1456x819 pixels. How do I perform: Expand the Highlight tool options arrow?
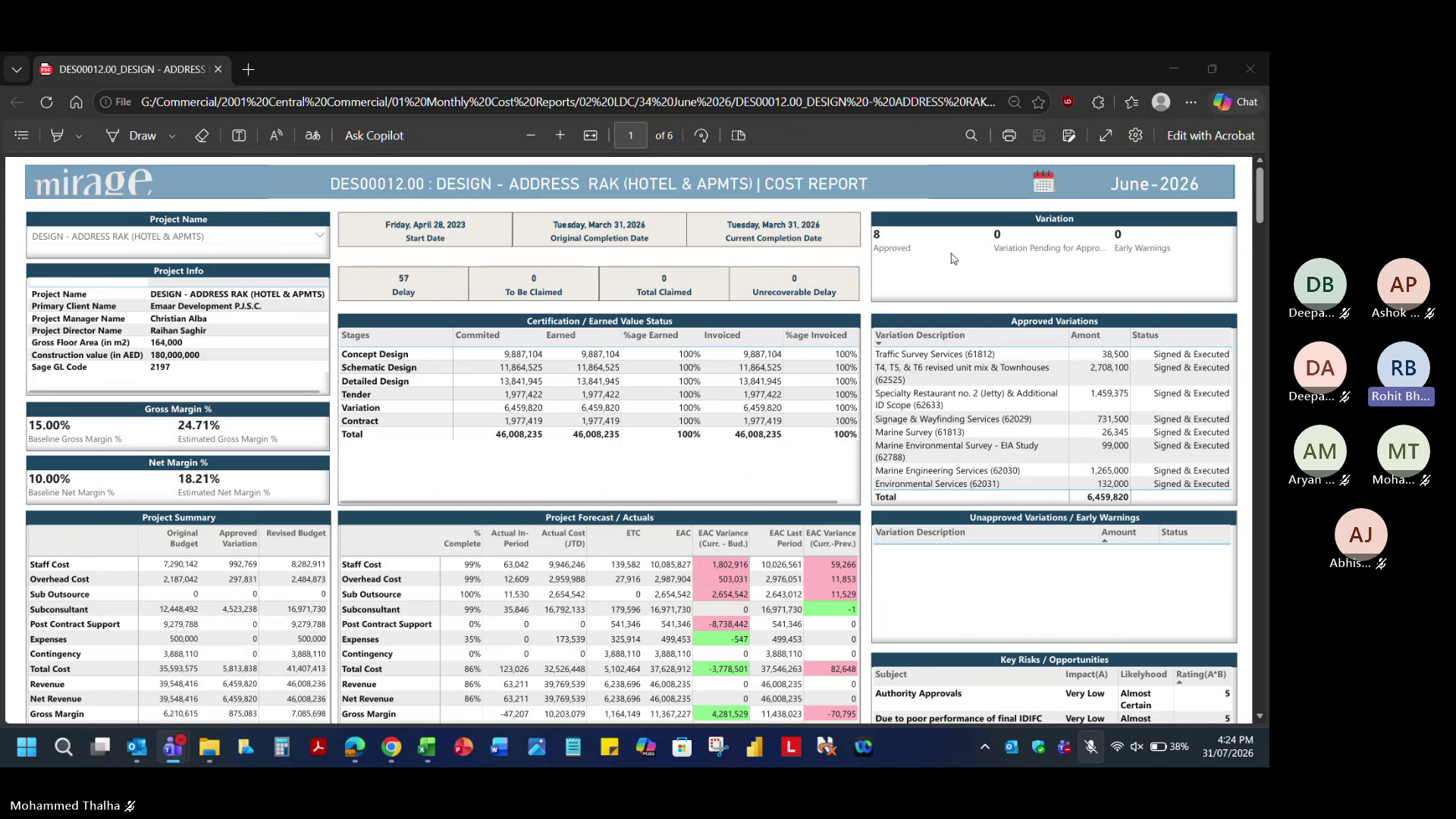point(79,136)
